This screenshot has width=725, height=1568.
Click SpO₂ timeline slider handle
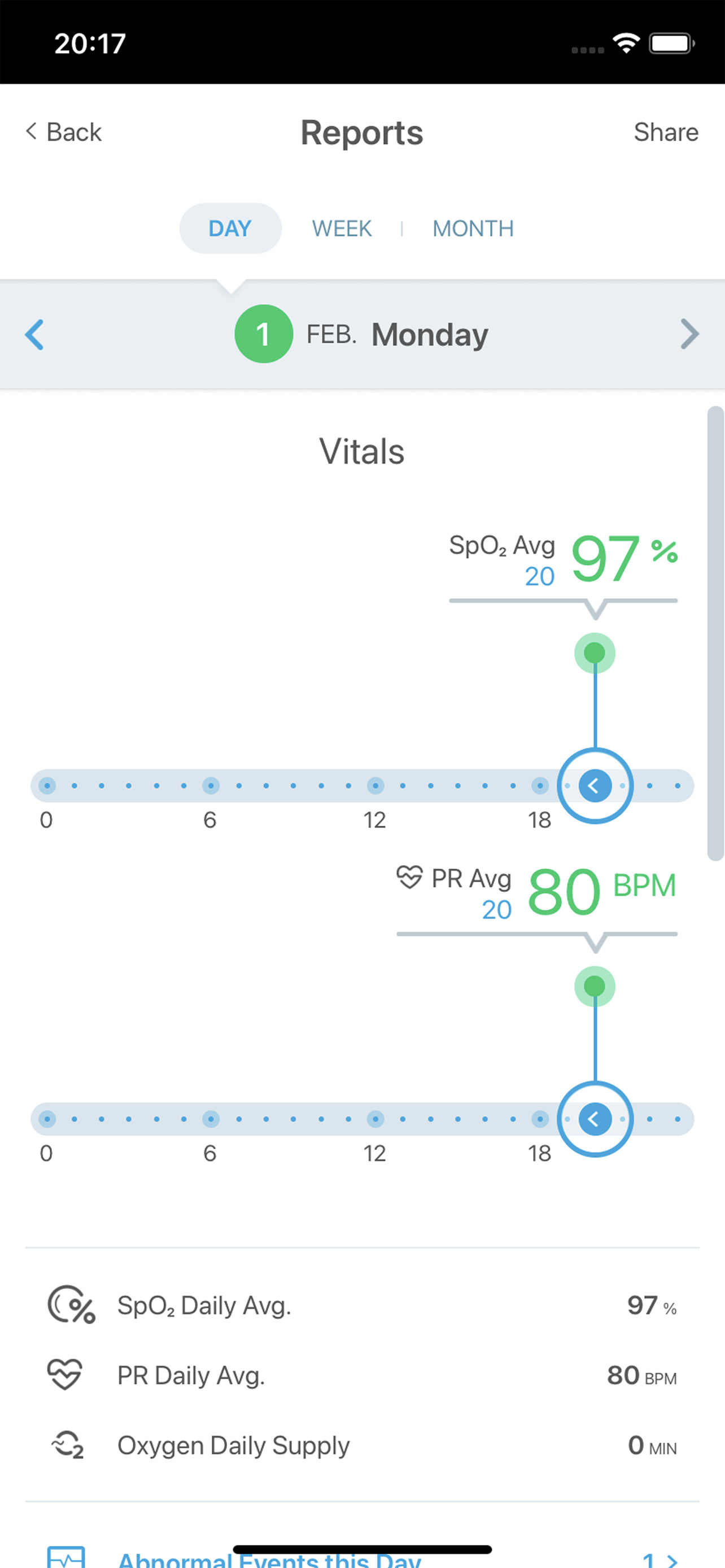pyautogui.click(x=595, y=785)
